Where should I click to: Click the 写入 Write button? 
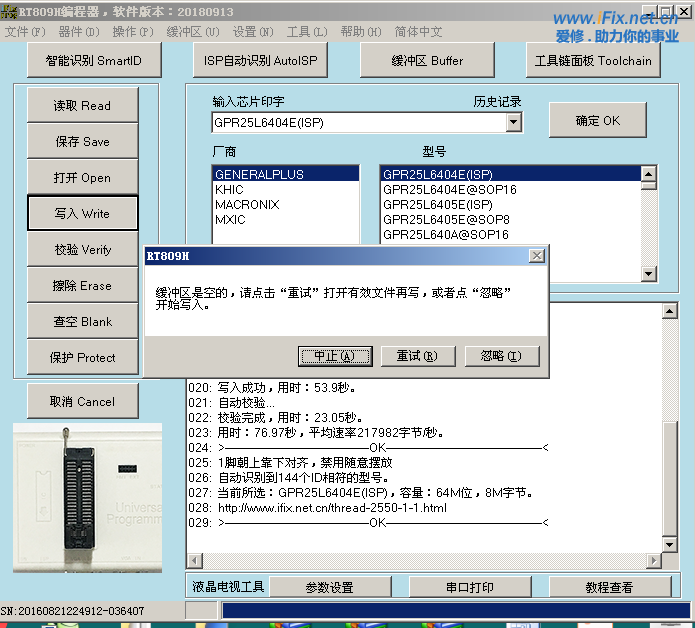tap(82, 213)
